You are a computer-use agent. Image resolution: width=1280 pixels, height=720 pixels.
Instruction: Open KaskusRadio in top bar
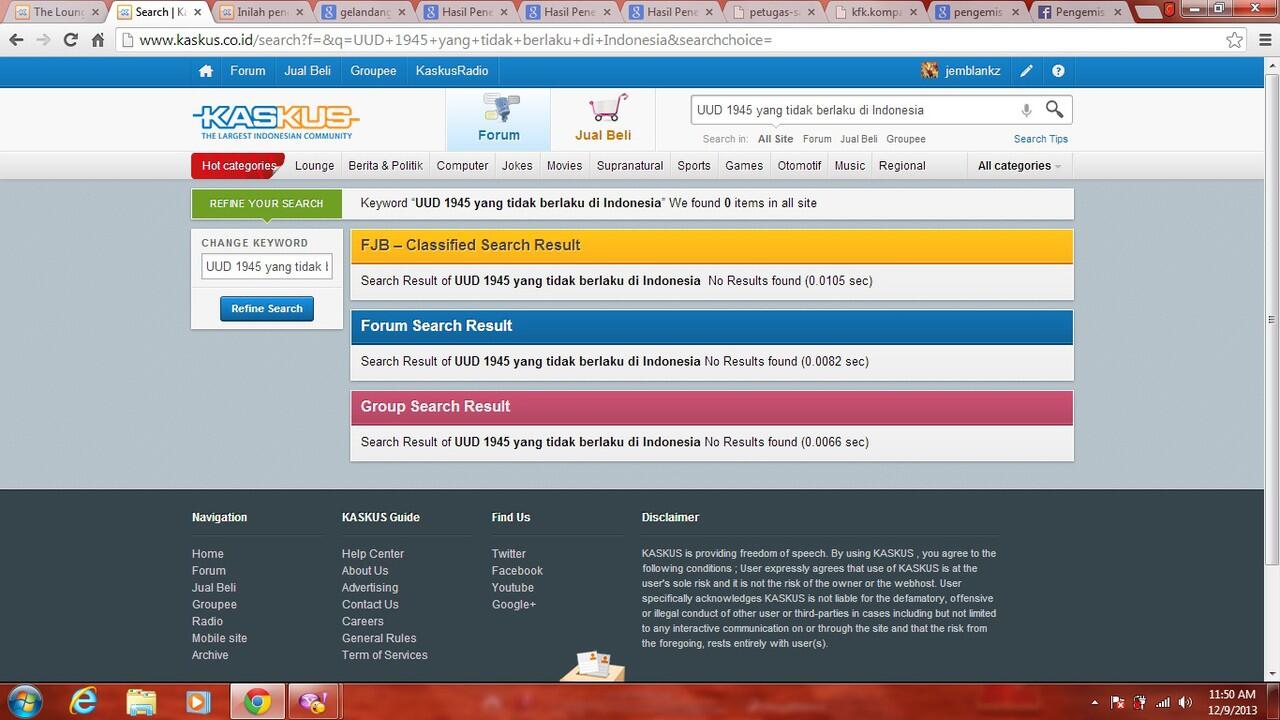452,71
